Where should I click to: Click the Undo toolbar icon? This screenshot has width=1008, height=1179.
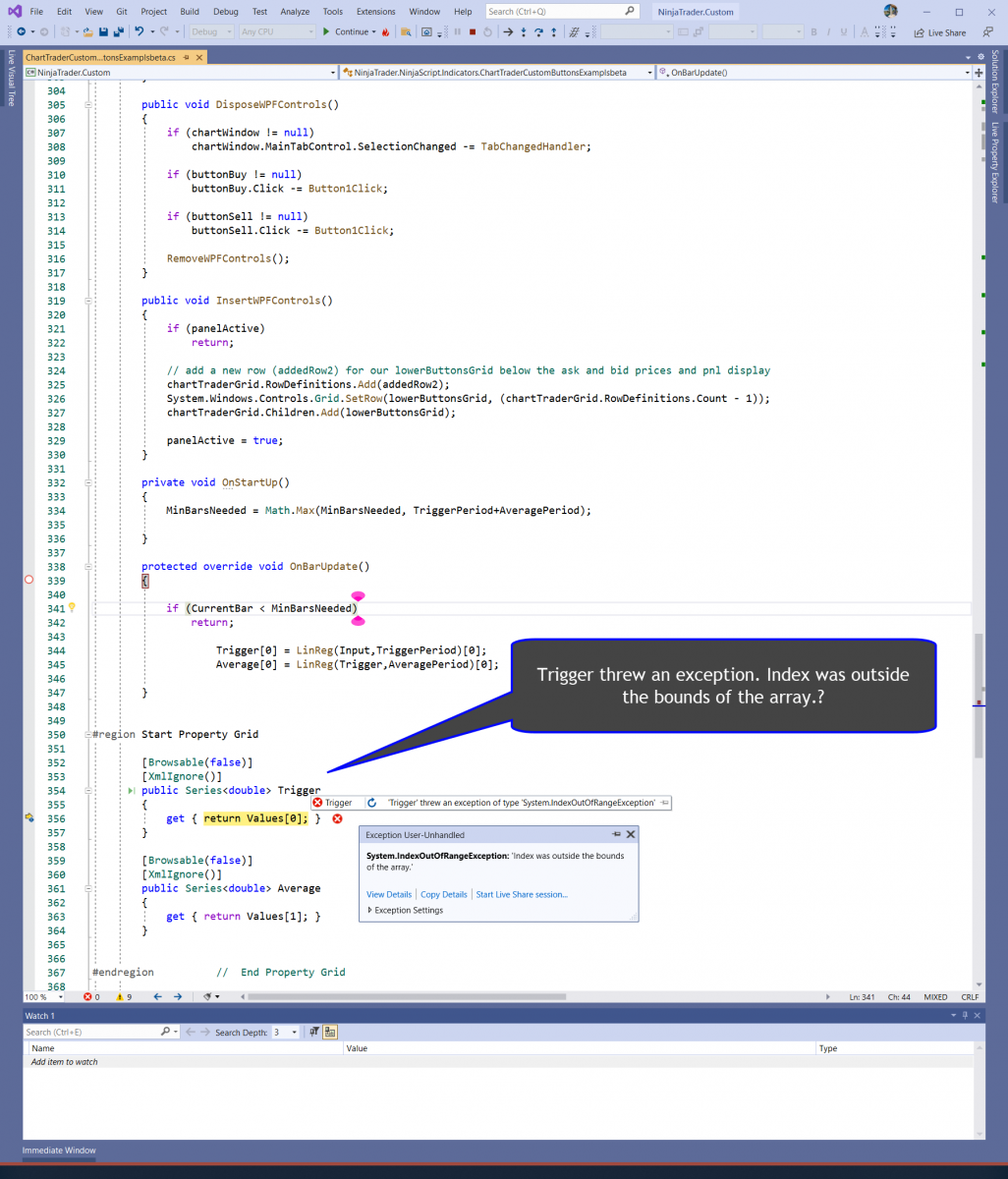139,31
